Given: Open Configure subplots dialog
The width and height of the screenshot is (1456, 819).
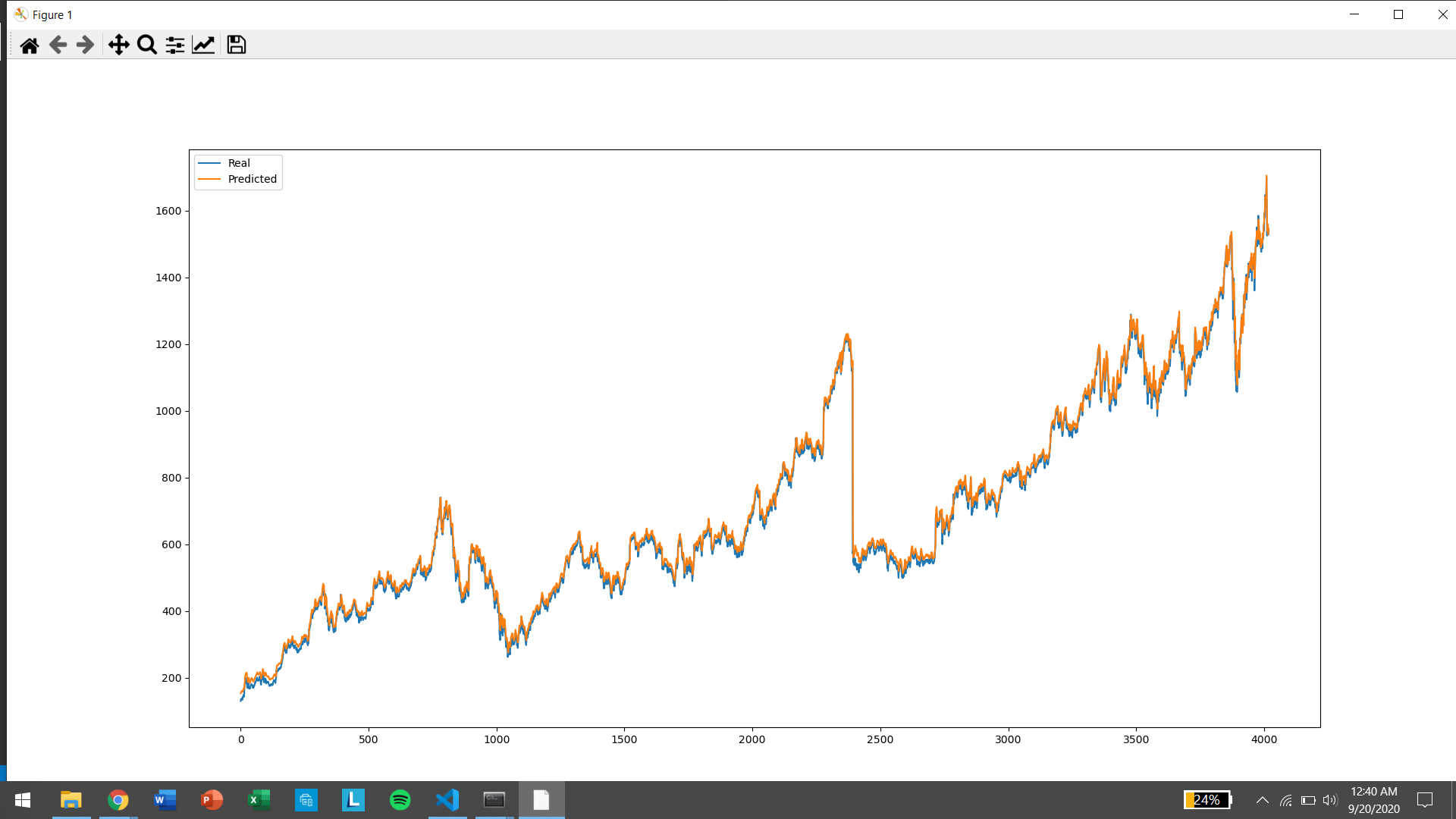Looking at the screenshot, I should [x=175, y=45].
